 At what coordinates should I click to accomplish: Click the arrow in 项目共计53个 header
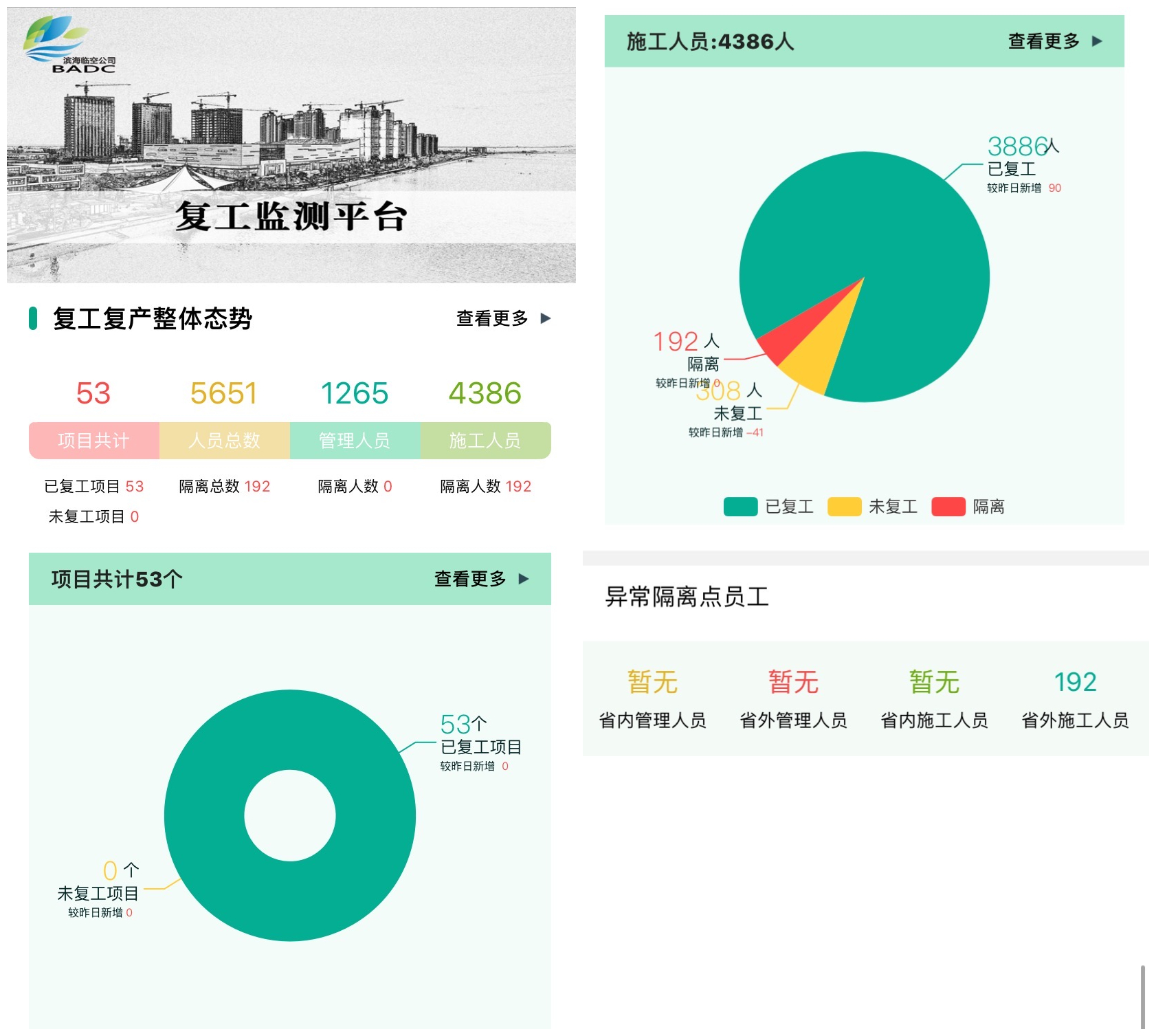click(524, 579)
